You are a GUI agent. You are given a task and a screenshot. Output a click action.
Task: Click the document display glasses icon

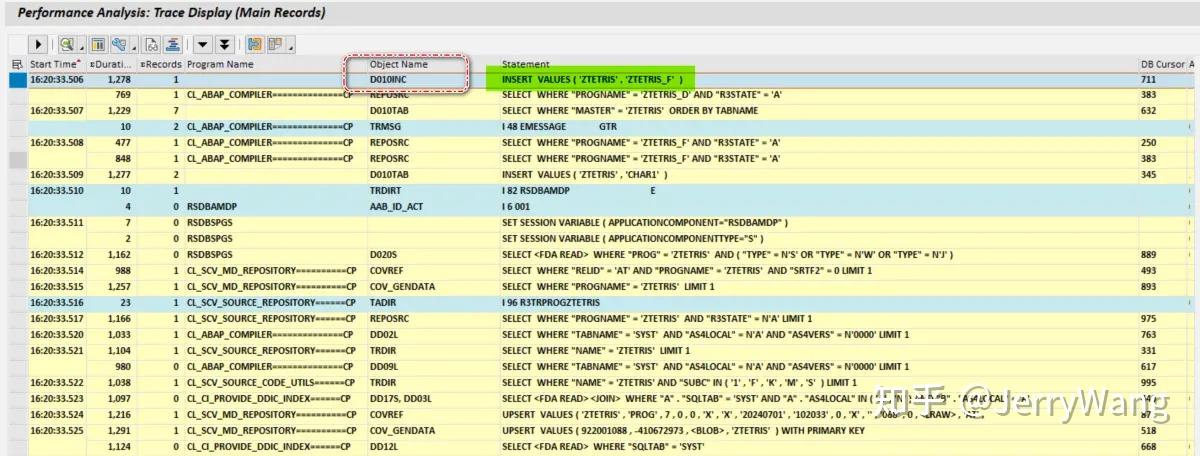tap(152, 44)
